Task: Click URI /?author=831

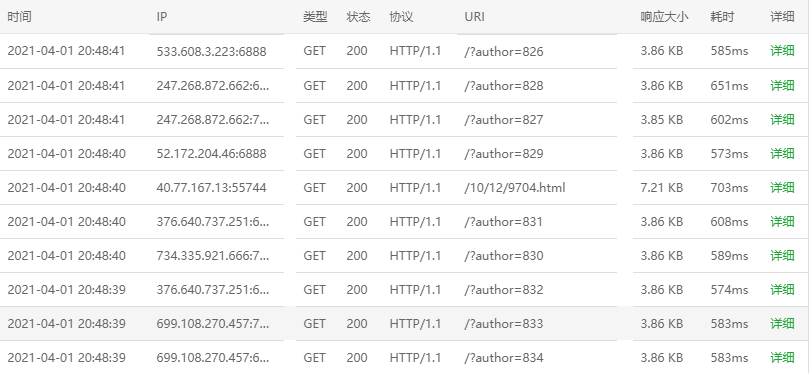Action: pyautogui.click(x=504, y=221)
